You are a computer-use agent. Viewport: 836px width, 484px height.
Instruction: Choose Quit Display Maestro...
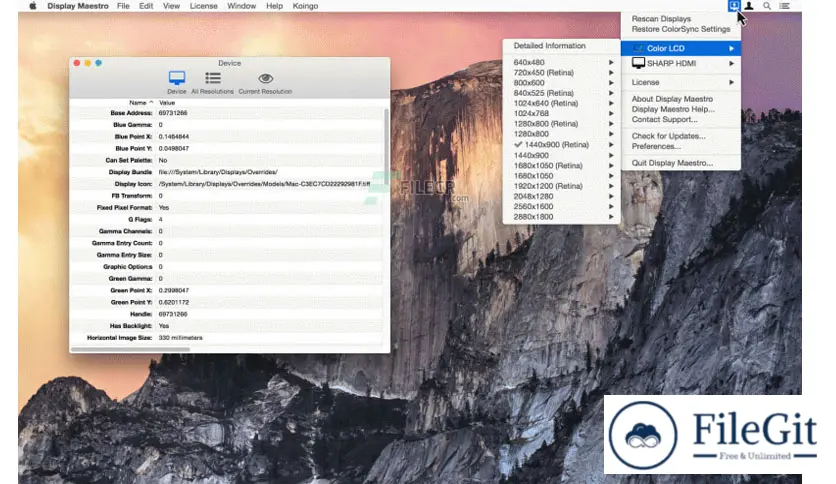[x=672, y=163]
